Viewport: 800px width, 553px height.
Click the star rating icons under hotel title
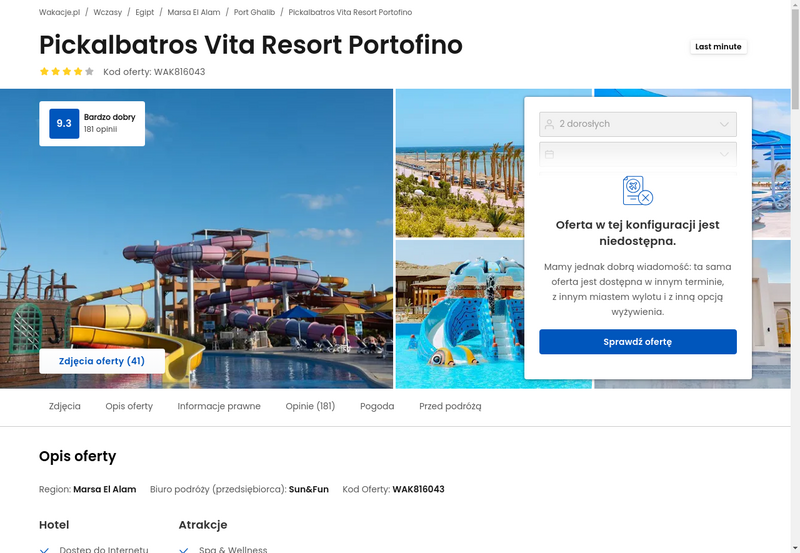67,71
